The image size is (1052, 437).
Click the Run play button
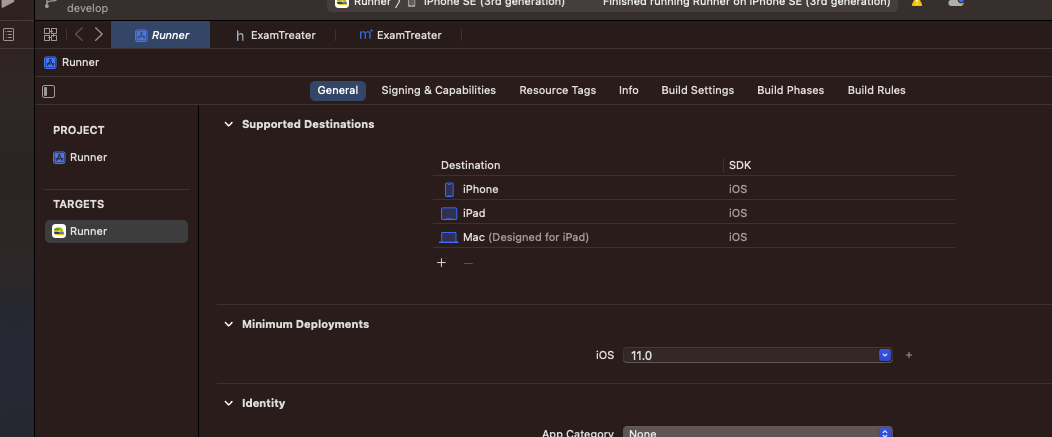pyautogui.click(x=7, y=3)
